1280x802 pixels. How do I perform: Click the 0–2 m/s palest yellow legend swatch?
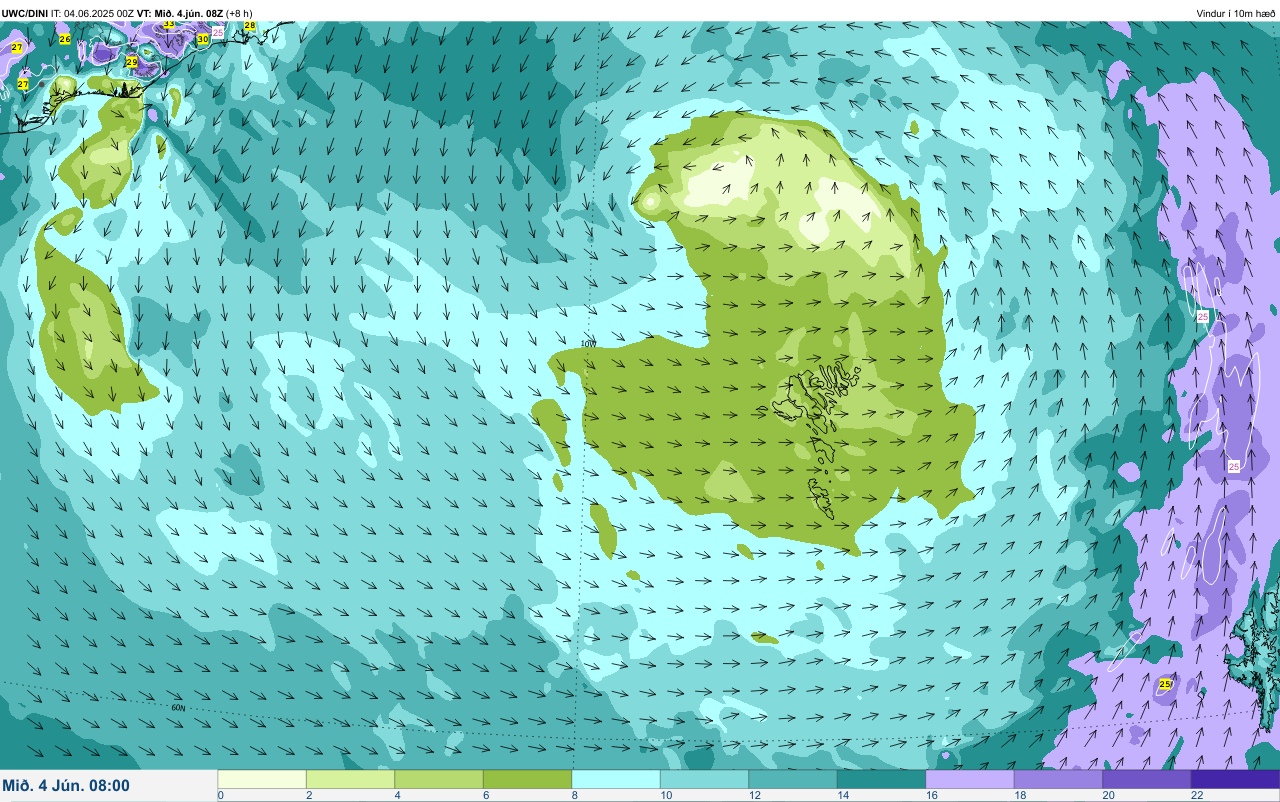pyautogui.click(x=262, y=779)
